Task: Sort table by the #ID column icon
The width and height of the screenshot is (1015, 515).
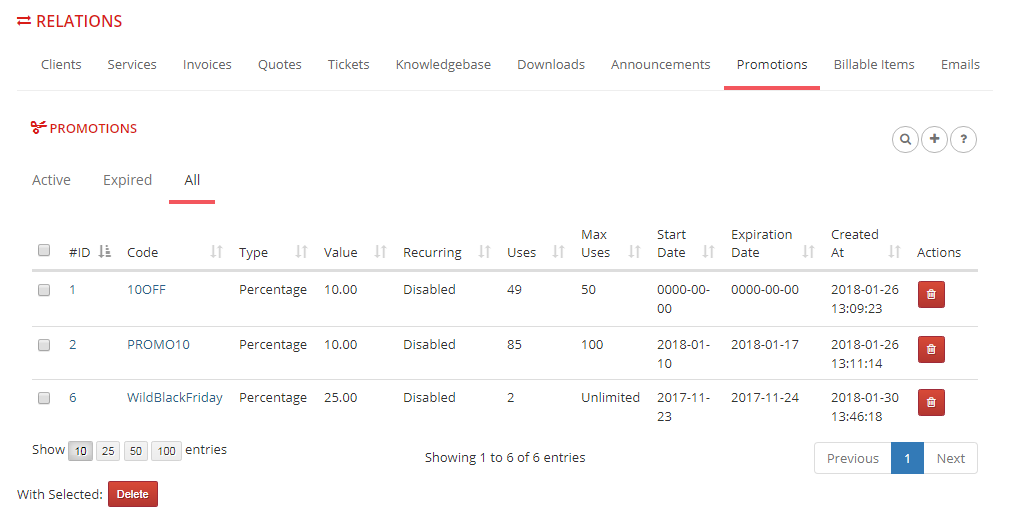Action: [105, 252]
